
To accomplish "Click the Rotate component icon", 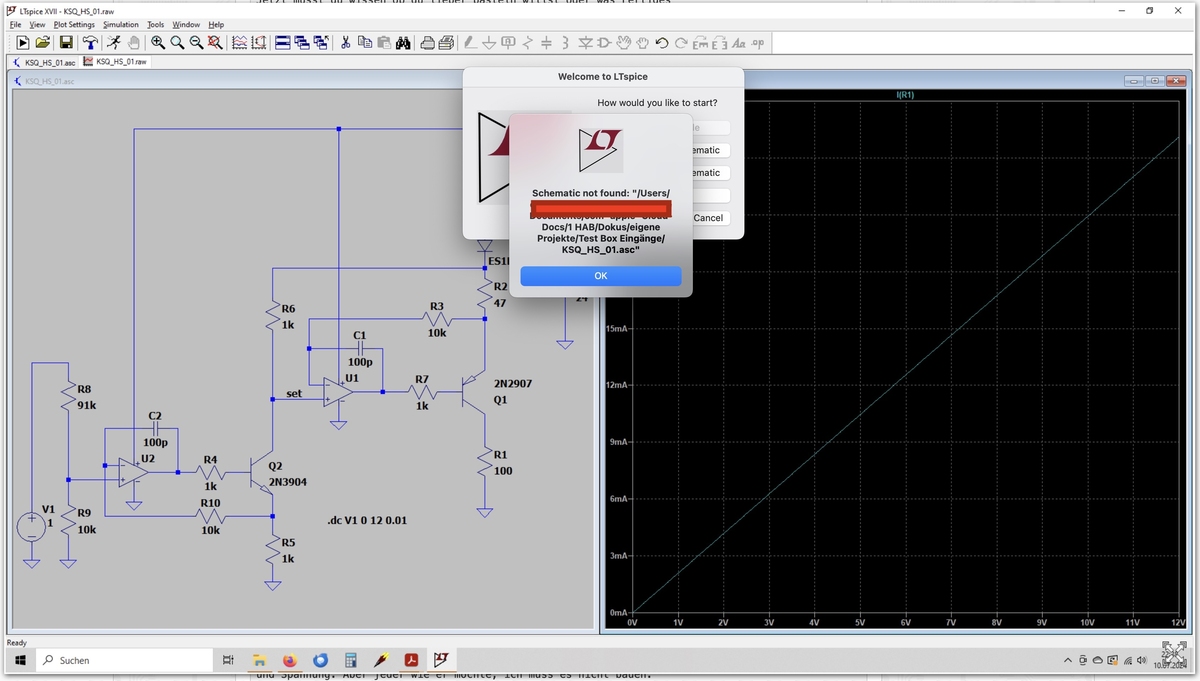I will point(700,43).
